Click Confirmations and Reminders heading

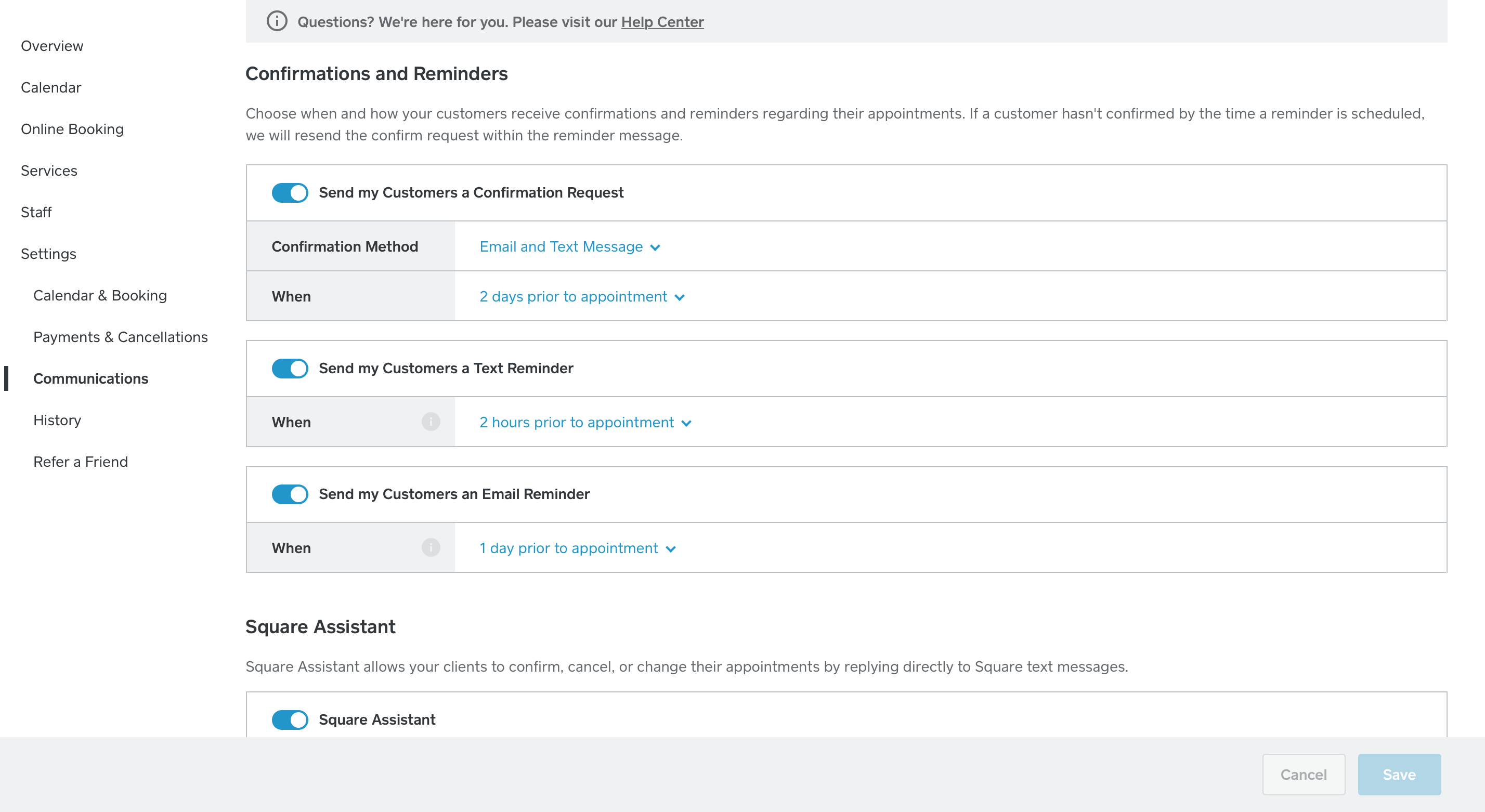(x=376, y=74)
